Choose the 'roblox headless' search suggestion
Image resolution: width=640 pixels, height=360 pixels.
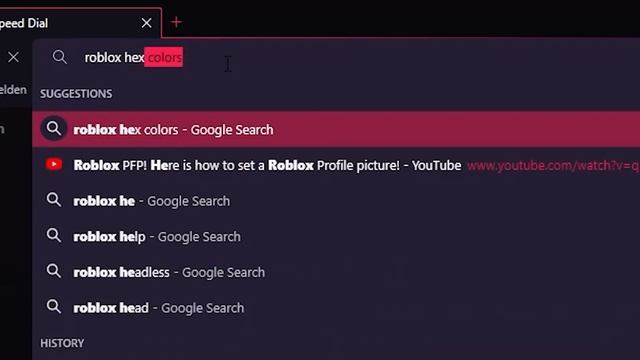tap(336, 272)
